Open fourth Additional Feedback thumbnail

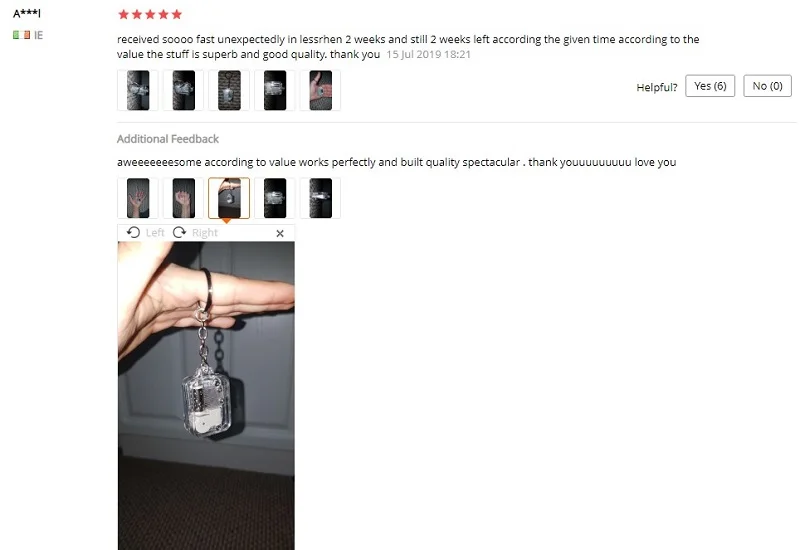tap(274, 198)
